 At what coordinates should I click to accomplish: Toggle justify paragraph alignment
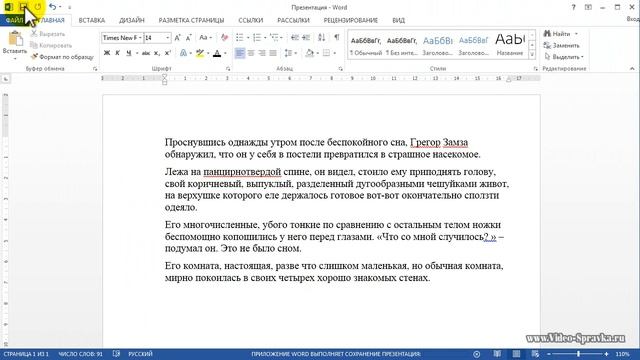click(273, 53)
